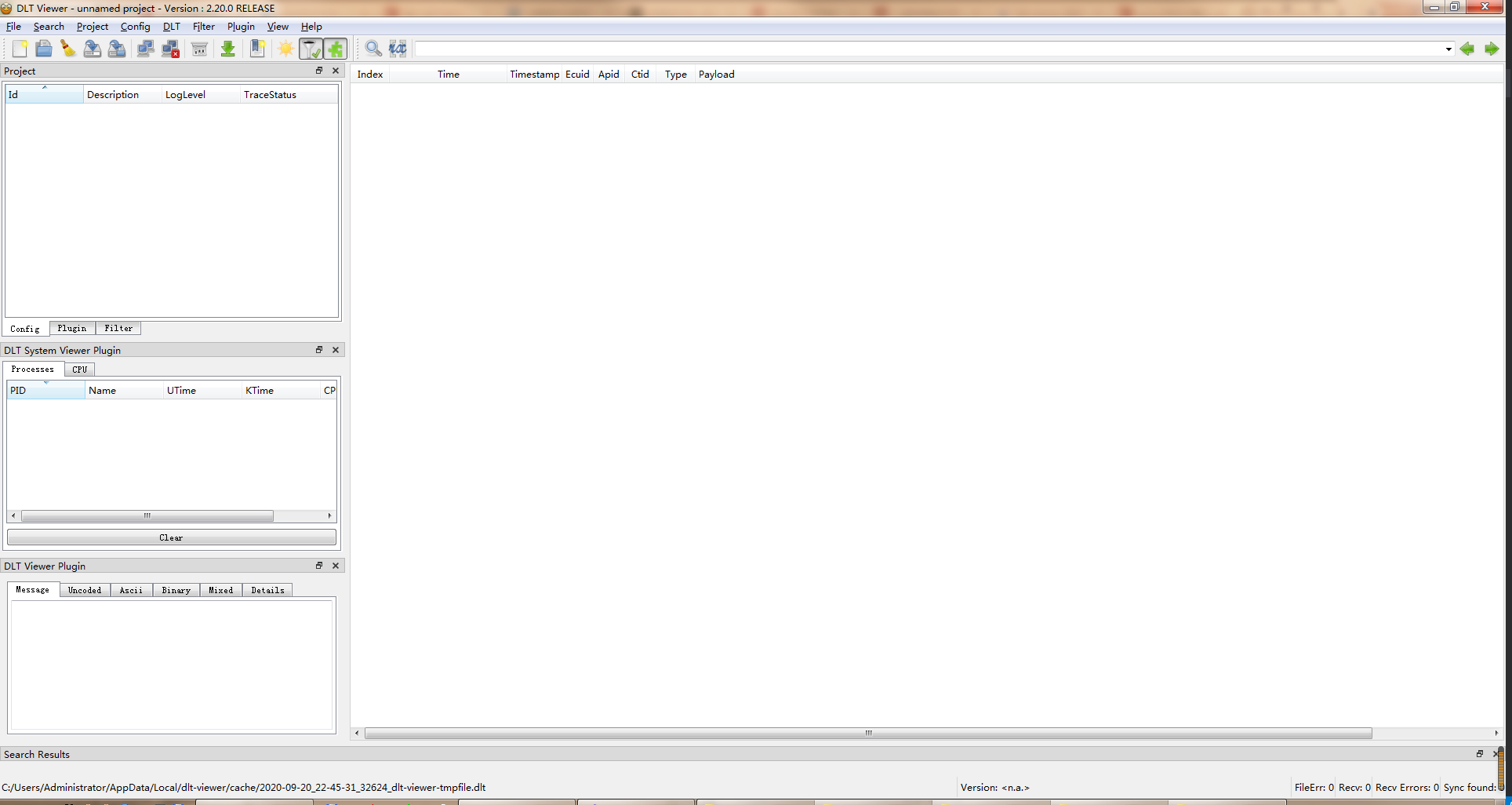
Task: Open the DLT menu
Action: [171, 26]
